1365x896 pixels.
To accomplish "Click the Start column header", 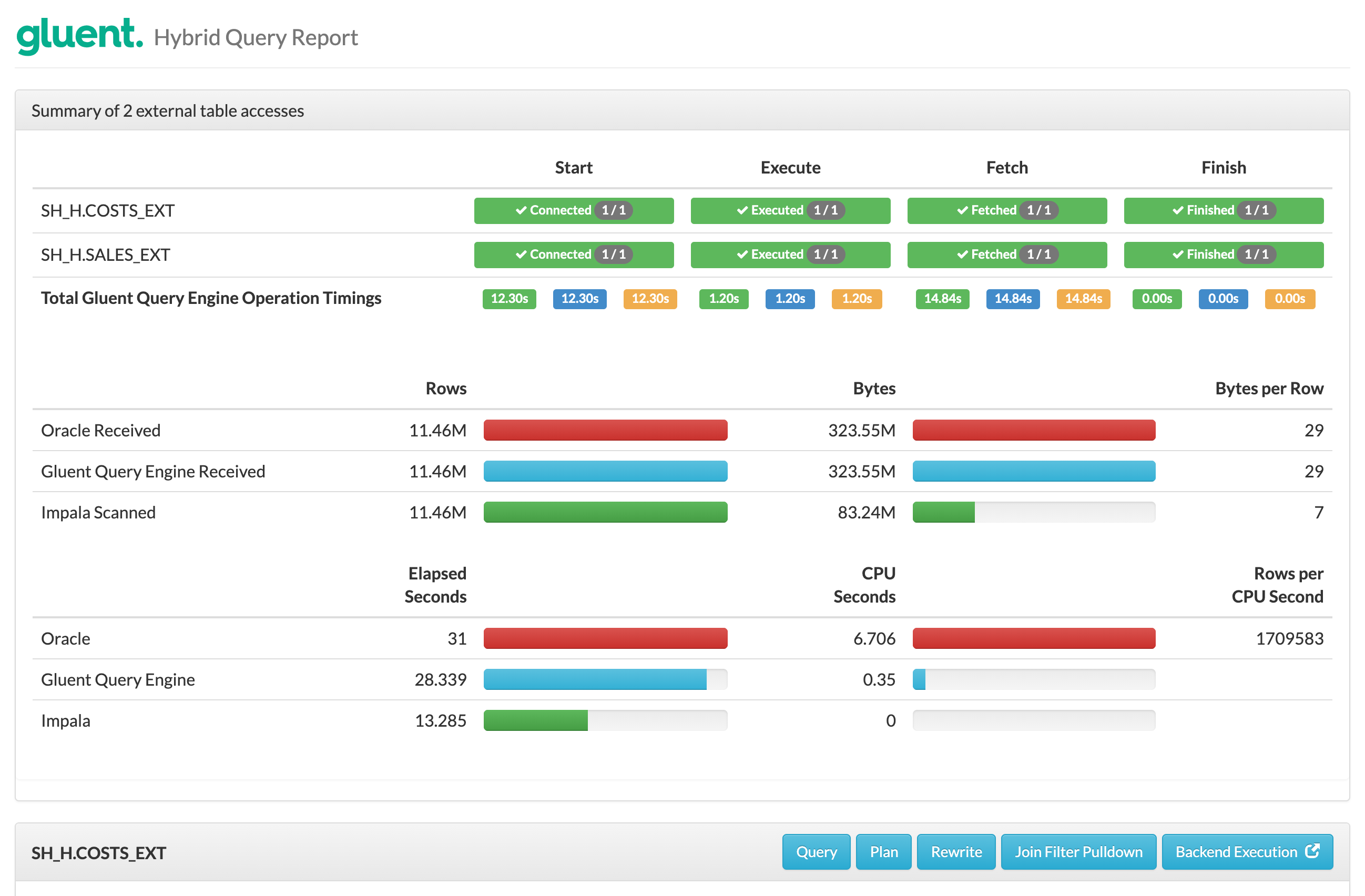I will pyautogui.click(x=574, y=168).
